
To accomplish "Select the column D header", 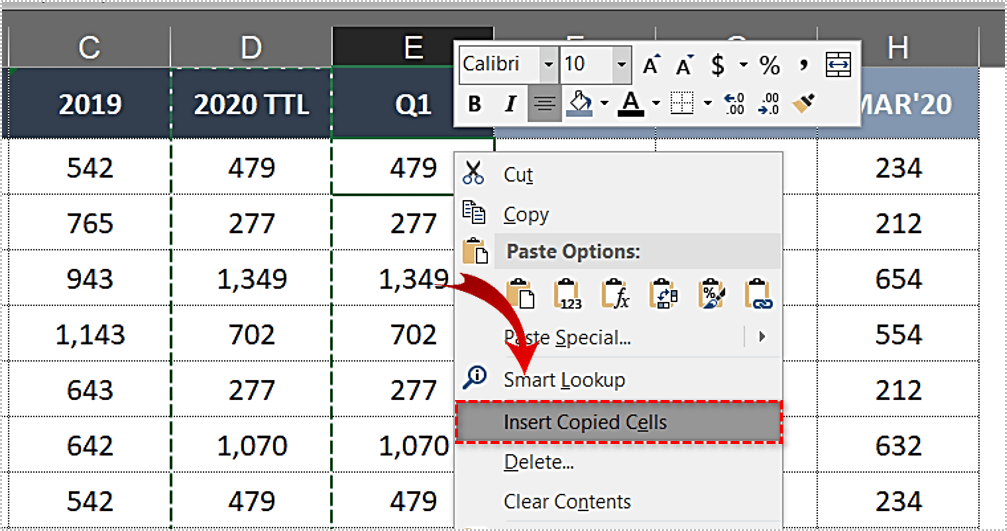I will [251, 47].
